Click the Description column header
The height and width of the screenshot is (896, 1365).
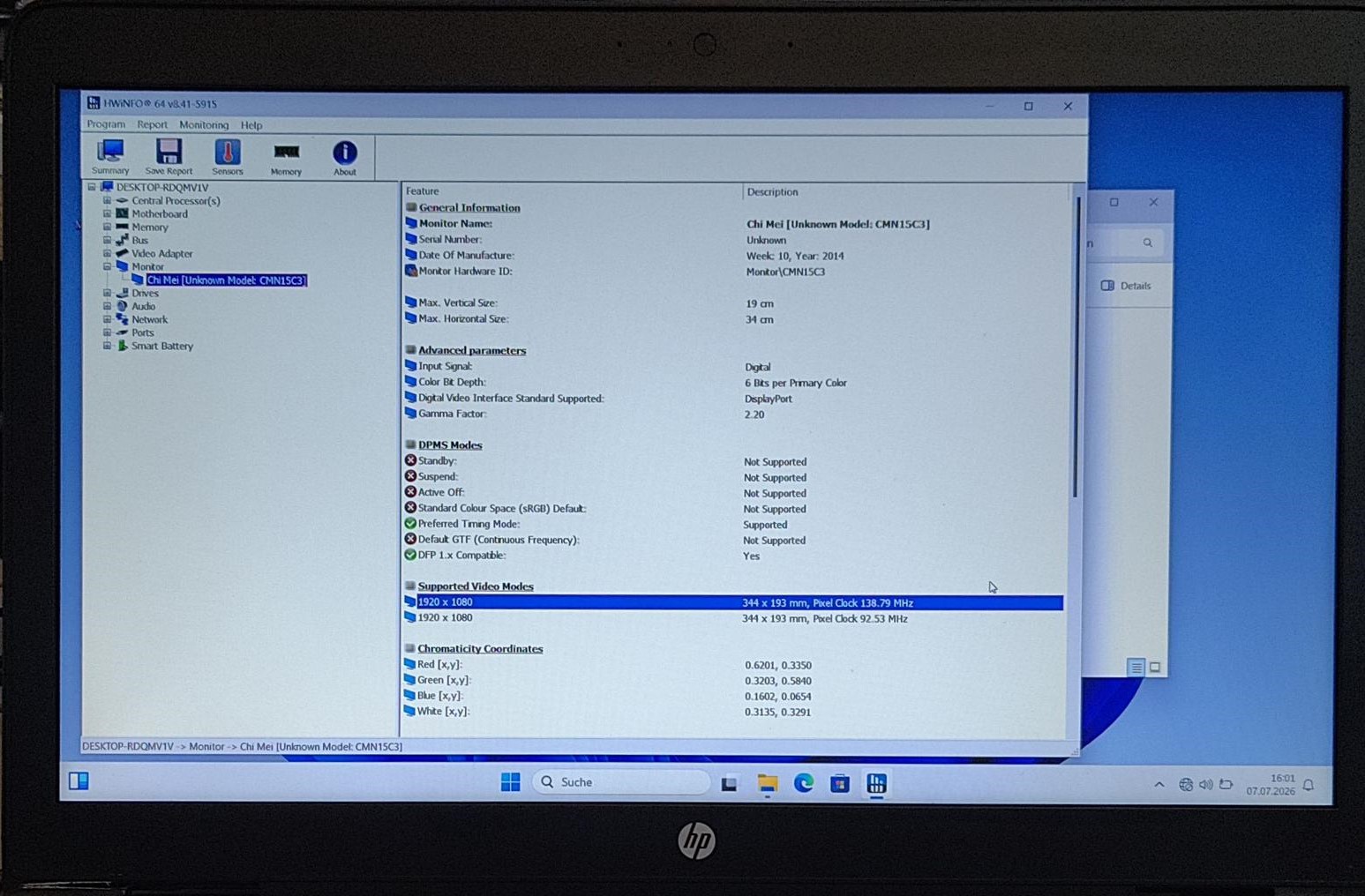pos(905,191)
